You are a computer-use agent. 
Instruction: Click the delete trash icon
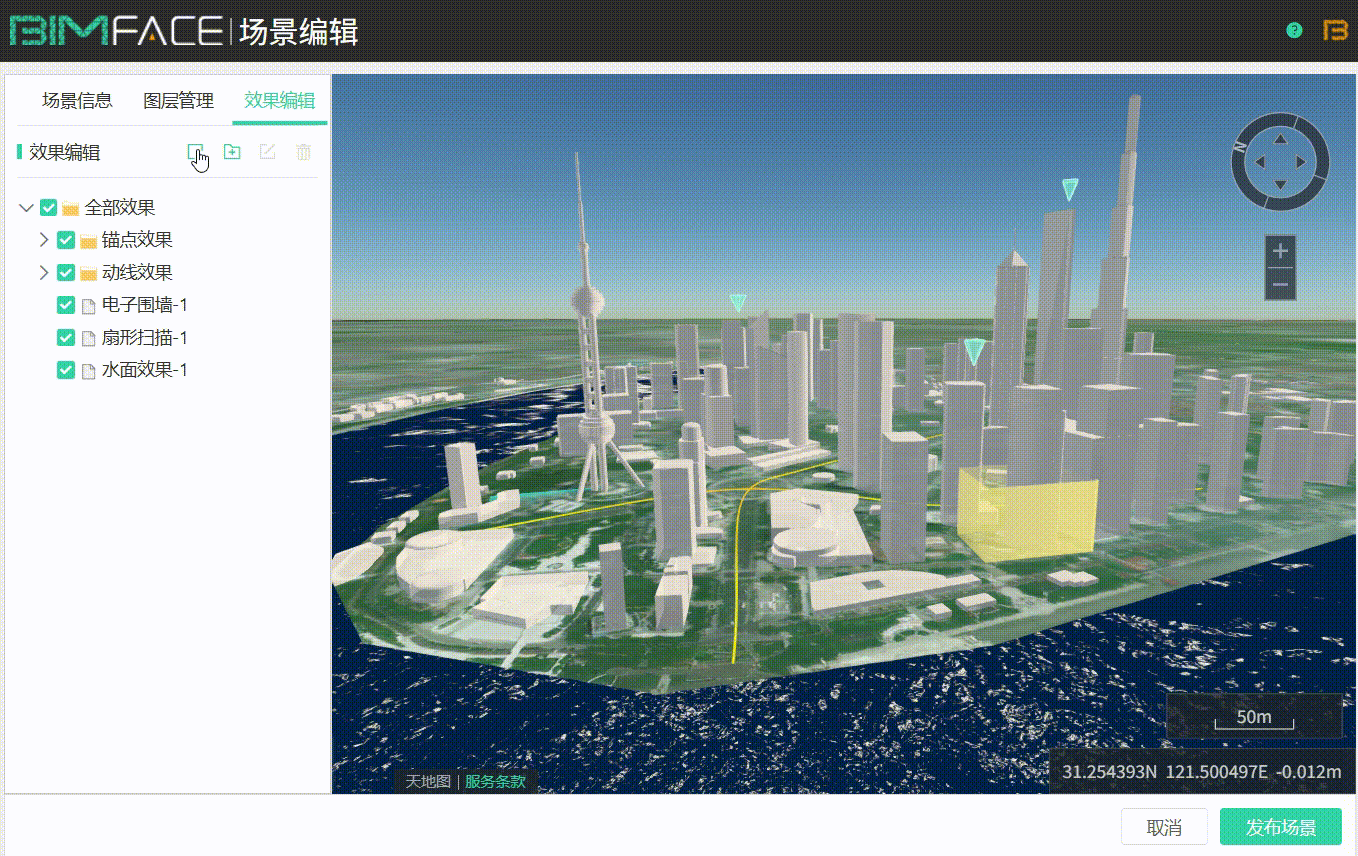coord(303,152)
